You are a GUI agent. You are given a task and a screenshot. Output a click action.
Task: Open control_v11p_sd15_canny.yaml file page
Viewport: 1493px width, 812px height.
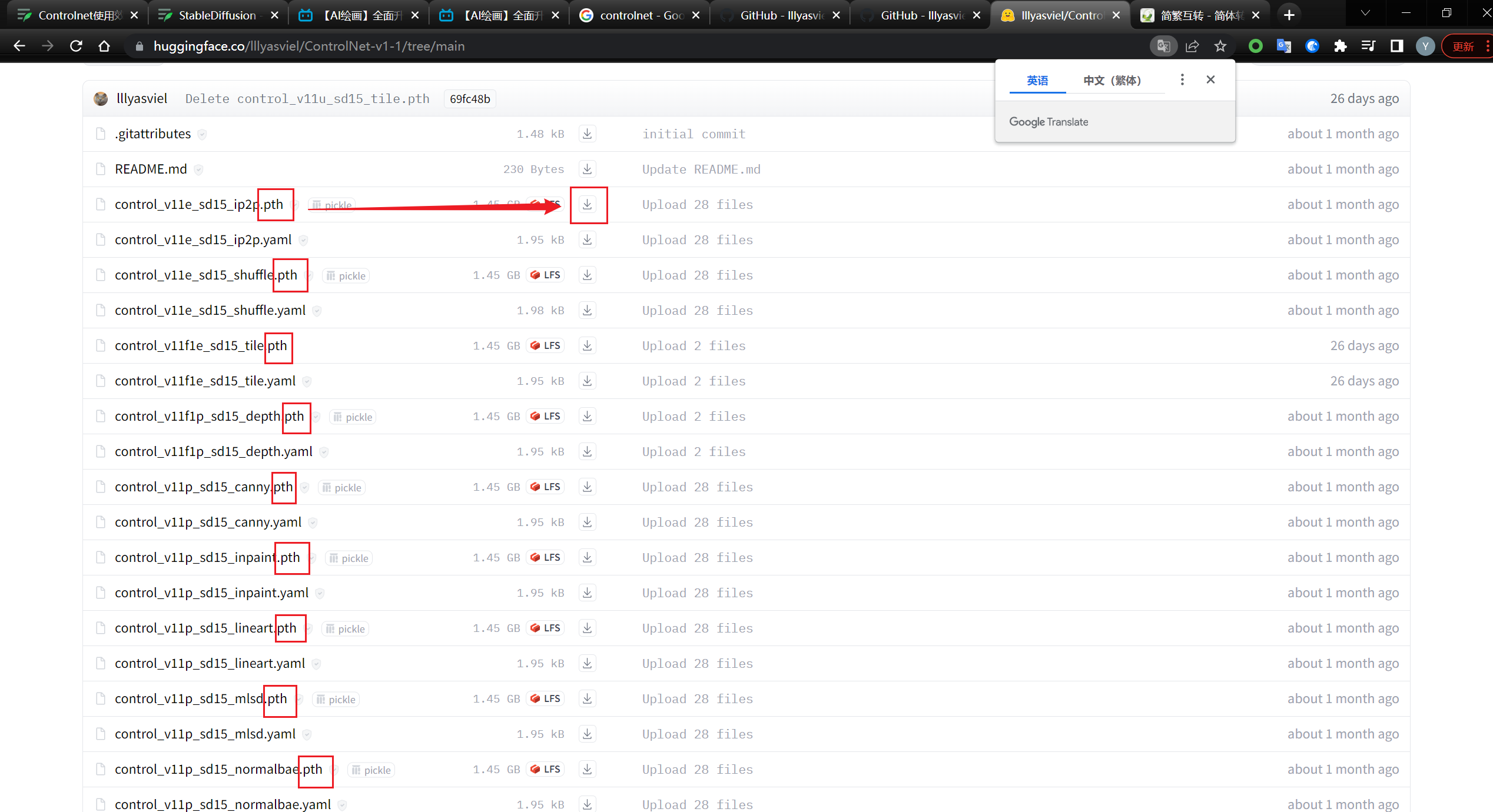(x=208, y=523)
